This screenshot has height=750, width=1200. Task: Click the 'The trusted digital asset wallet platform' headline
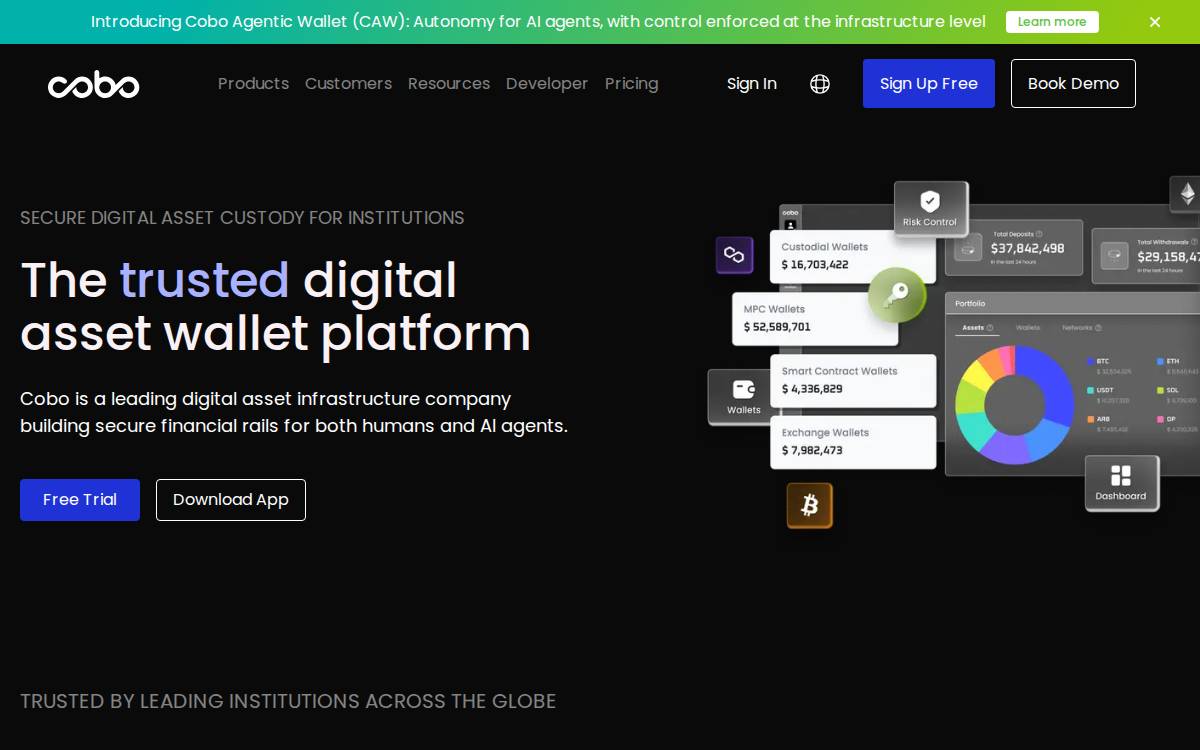point(275,307)
